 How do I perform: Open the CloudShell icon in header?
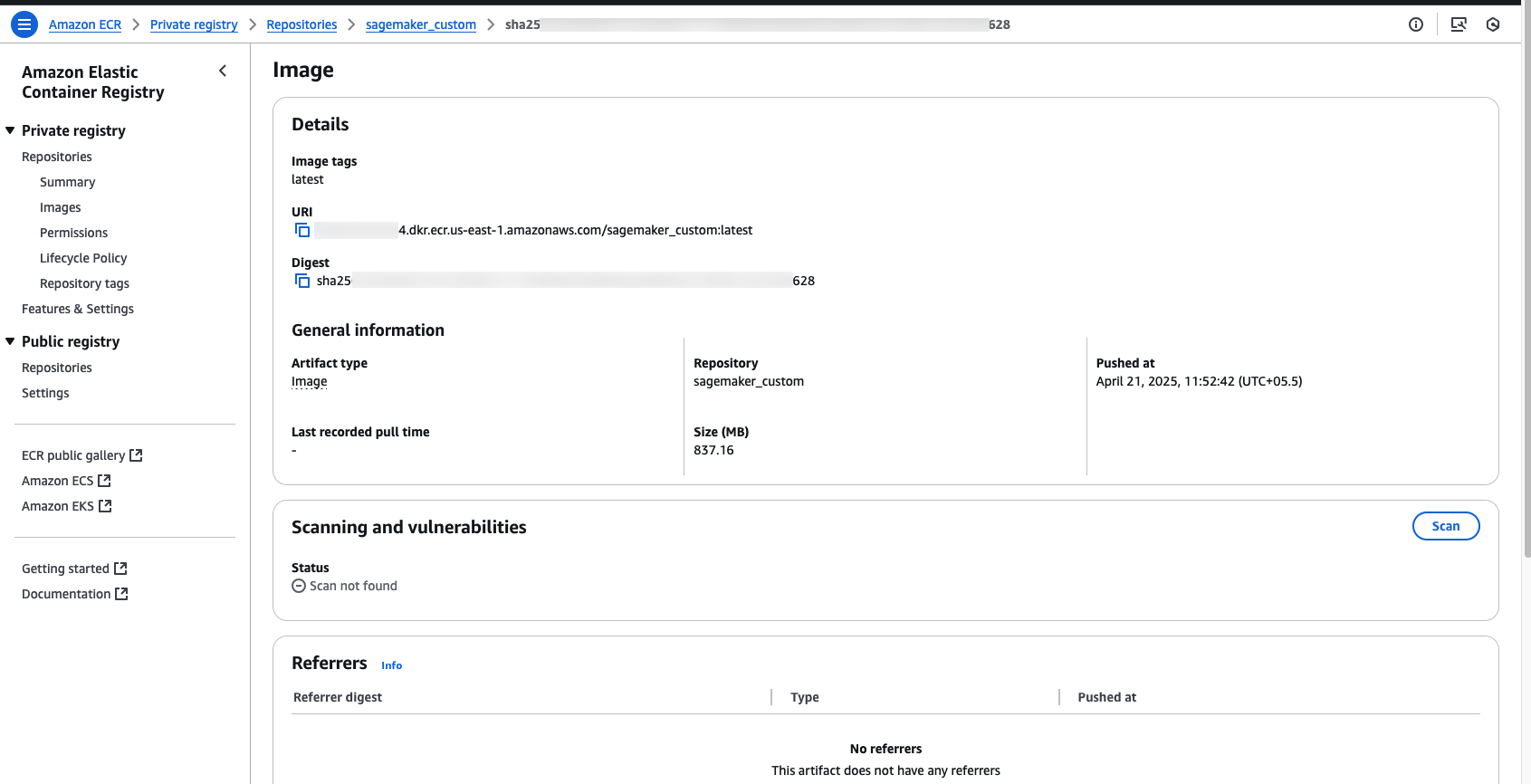1459,24
